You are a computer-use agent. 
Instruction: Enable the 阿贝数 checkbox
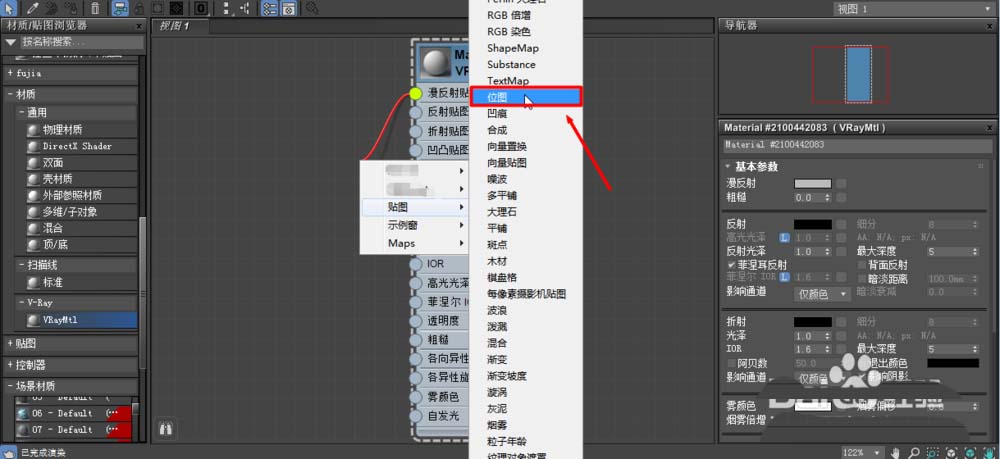coord(731,363)
